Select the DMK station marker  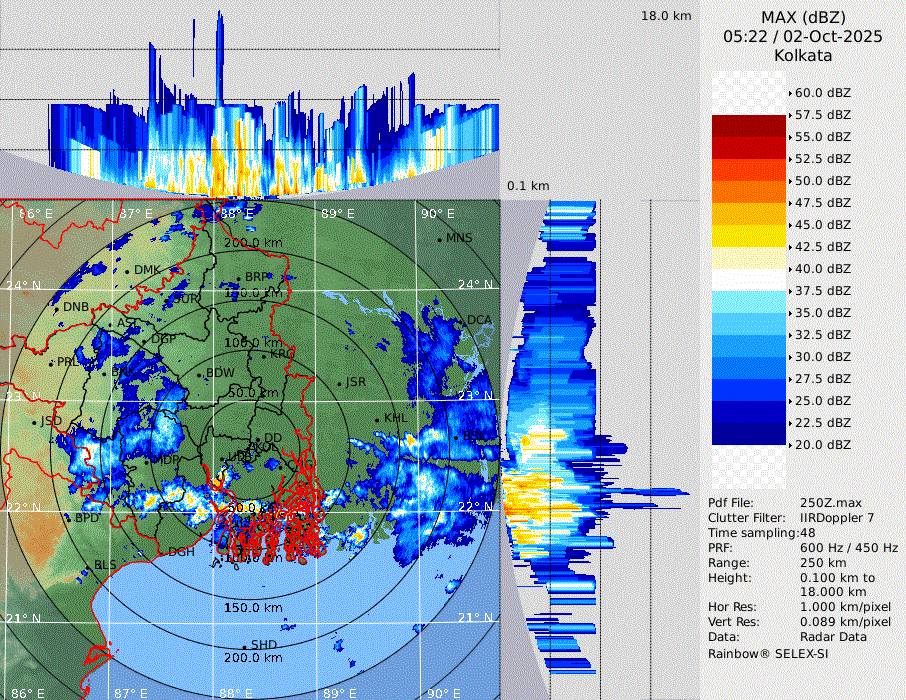pos(129,271)
